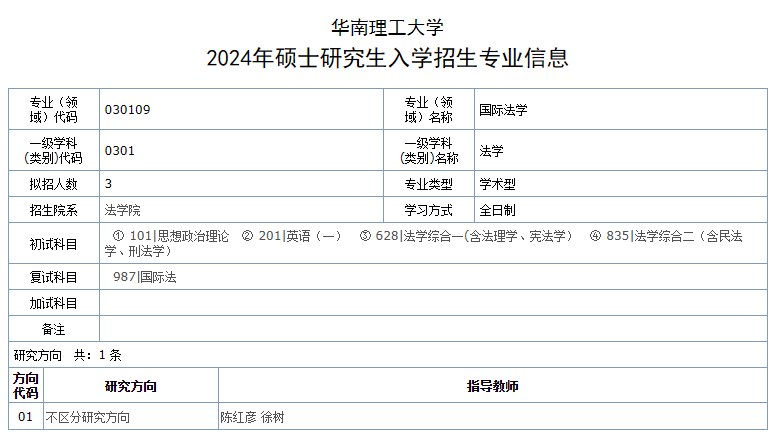The height and width of the screenshot is (432, 775).
Task: Click advisor name 徐树
Action: click(272, 417)
